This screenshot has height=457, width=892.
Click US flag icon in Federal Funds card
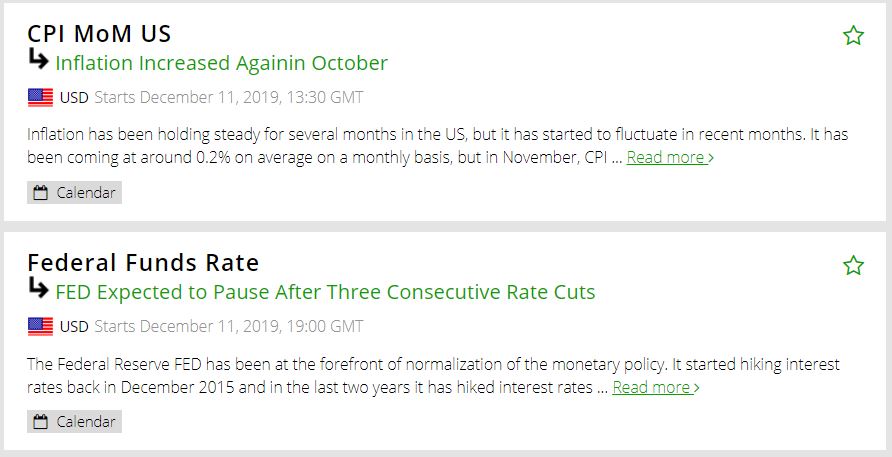pyautogui.click(x=40, y=326)
